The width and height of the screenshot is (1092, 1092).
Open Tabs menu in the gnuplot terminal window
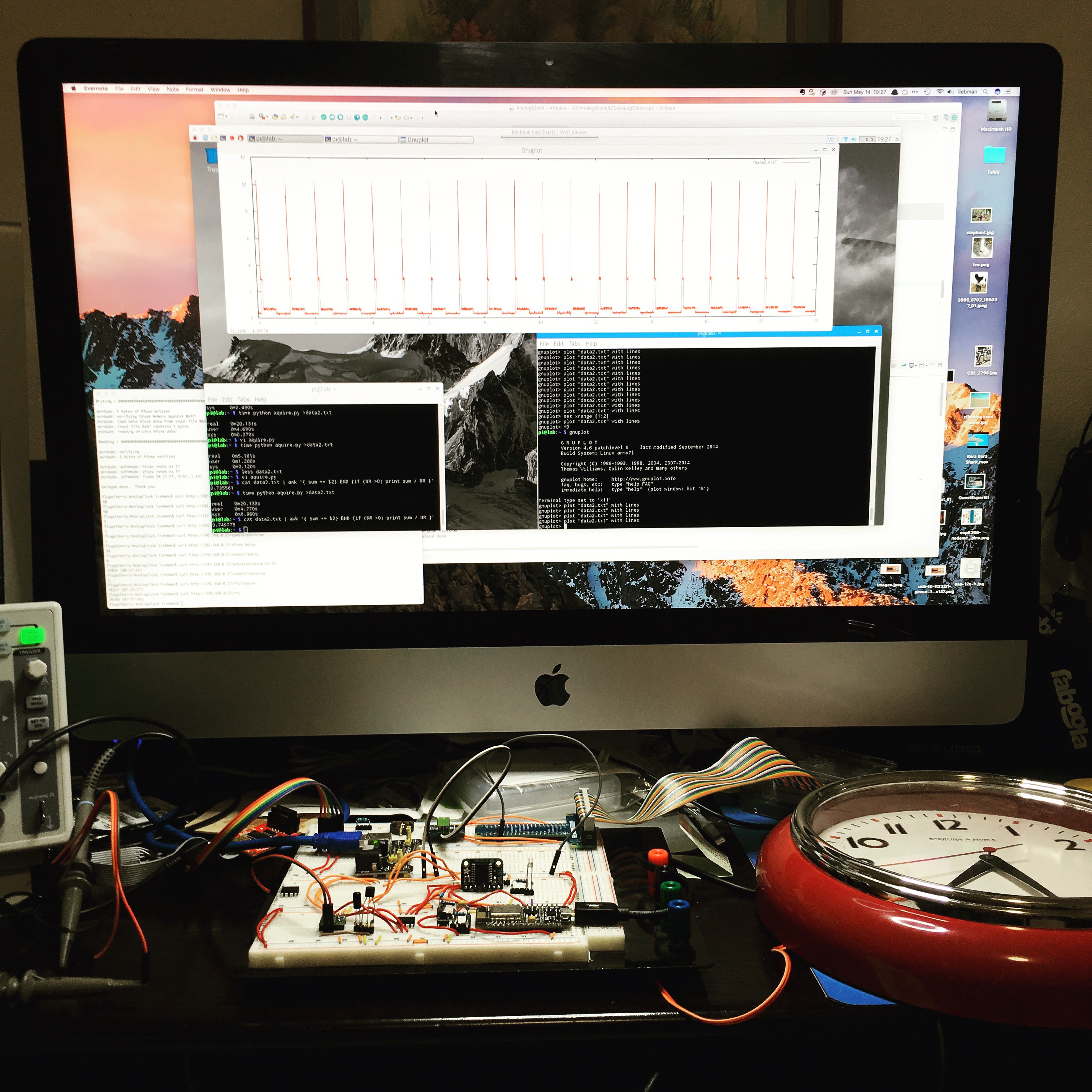pos(574,344)
